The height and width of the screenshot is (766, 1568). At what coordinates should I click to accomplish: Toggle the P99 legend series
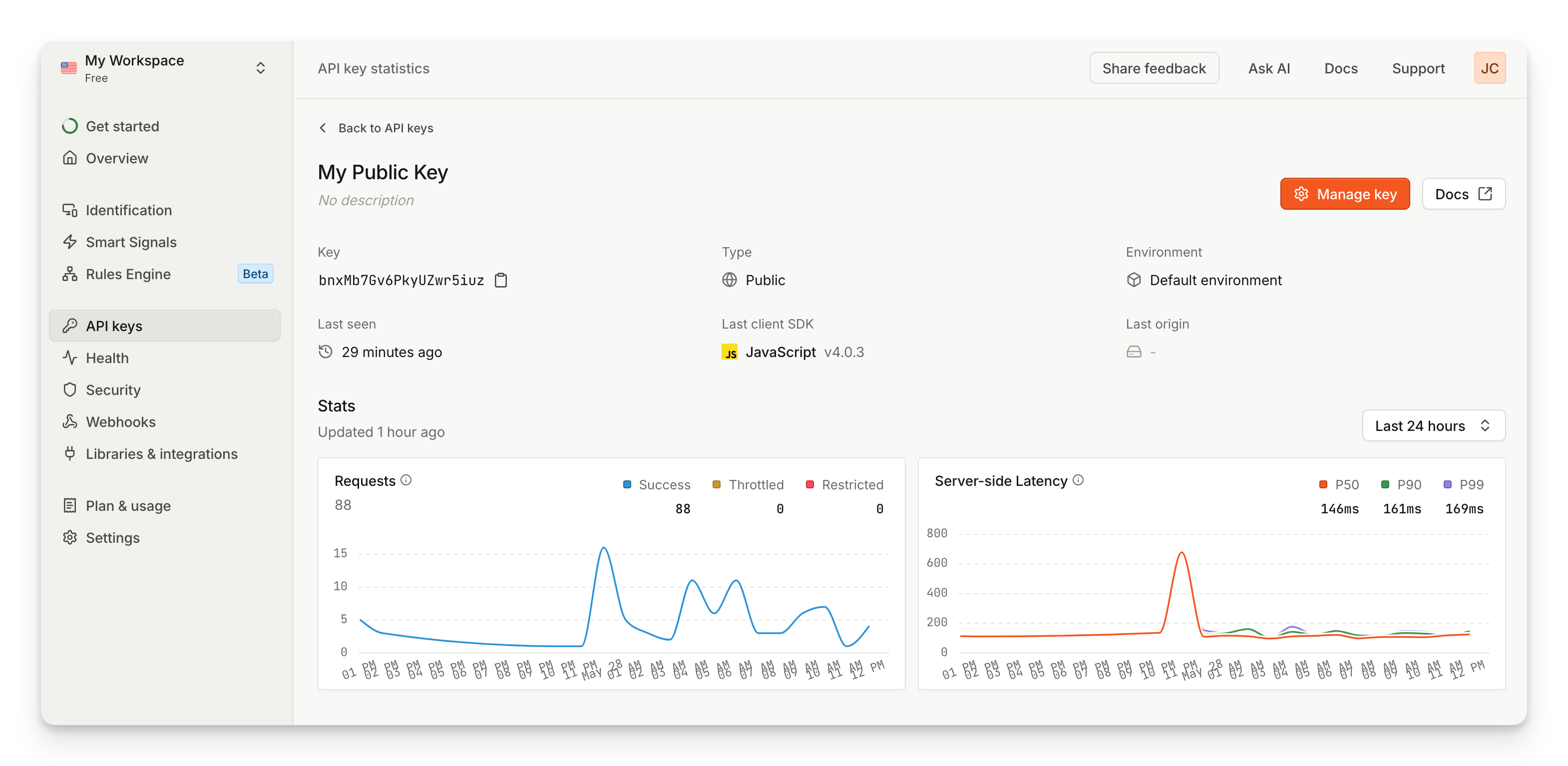1463,485
